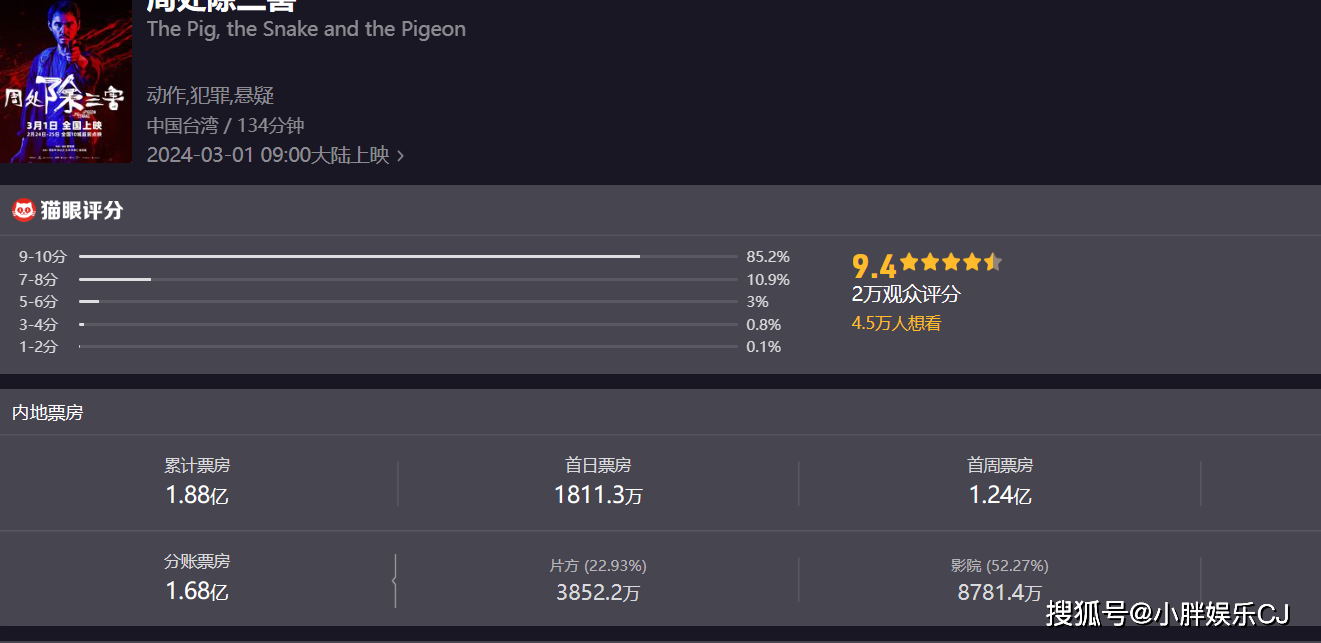Screen dimensions: 1321x643
Task: Click the 影院 (52.27%) share value
Action: (999, 592)
